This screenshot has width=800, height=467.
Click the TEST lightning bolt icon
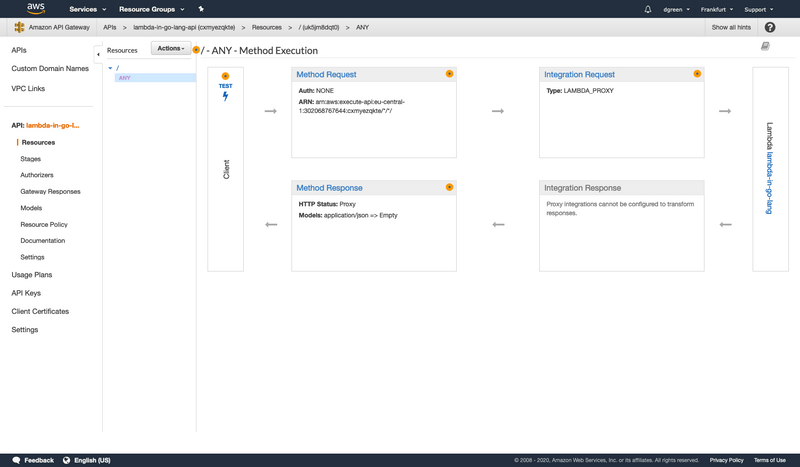pos(226,96)
